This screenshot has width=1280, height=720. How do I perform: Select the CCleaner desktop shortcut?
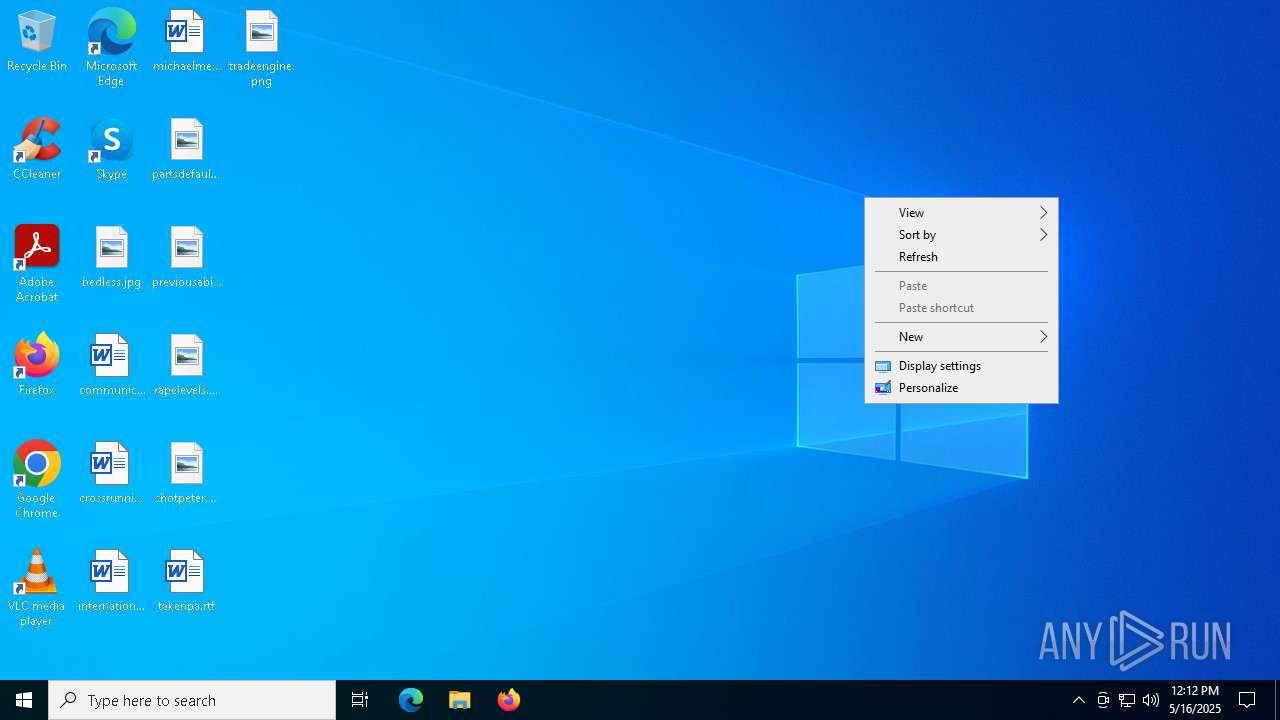(x=37, y=150)
